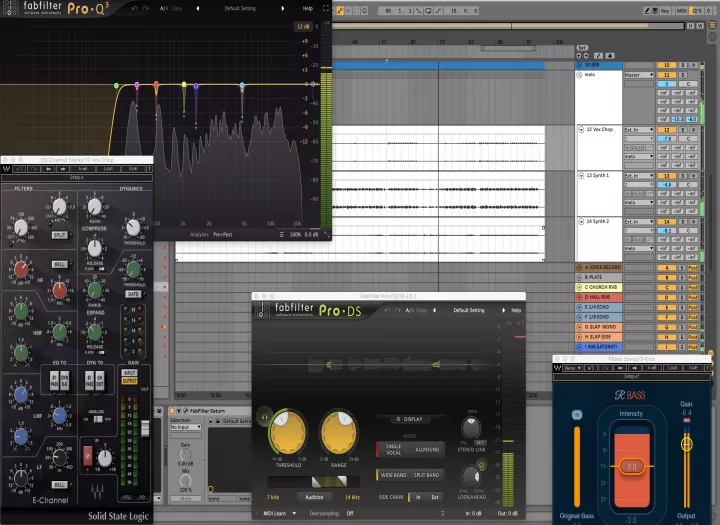The image size is (720, 525).
Task: Open Ext. In dropdown on 14 Synth 2
Action: point(638,222)
